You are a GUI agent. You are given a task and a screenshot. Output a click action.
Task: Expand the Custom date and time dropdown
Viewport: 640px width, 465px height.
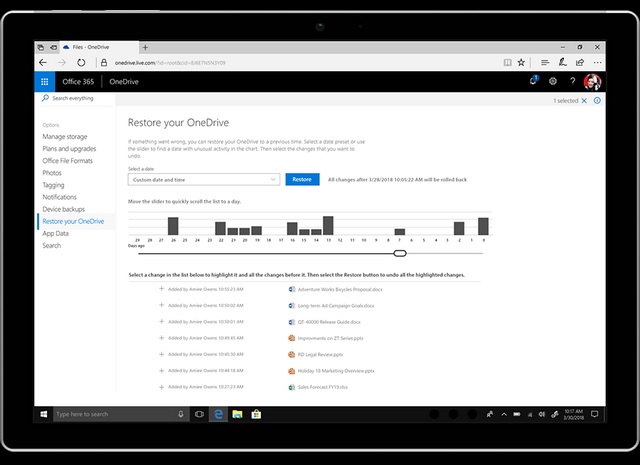[204, 180]
